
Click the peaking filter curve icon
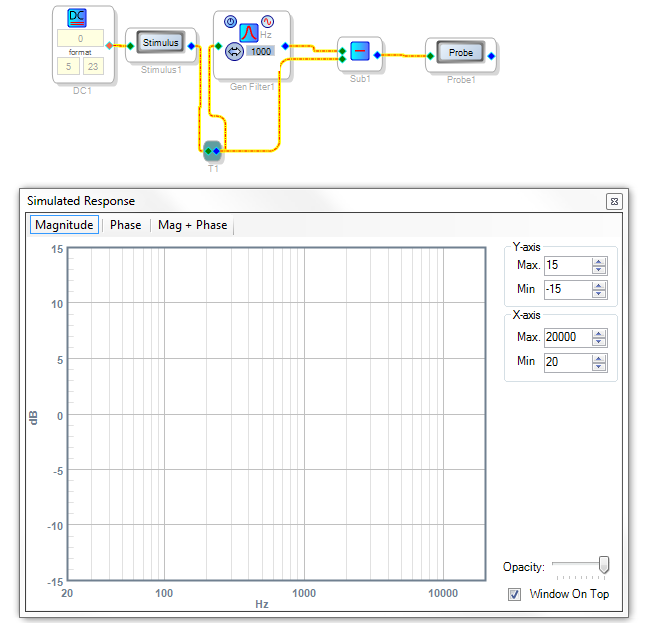(x=249, y=32)
